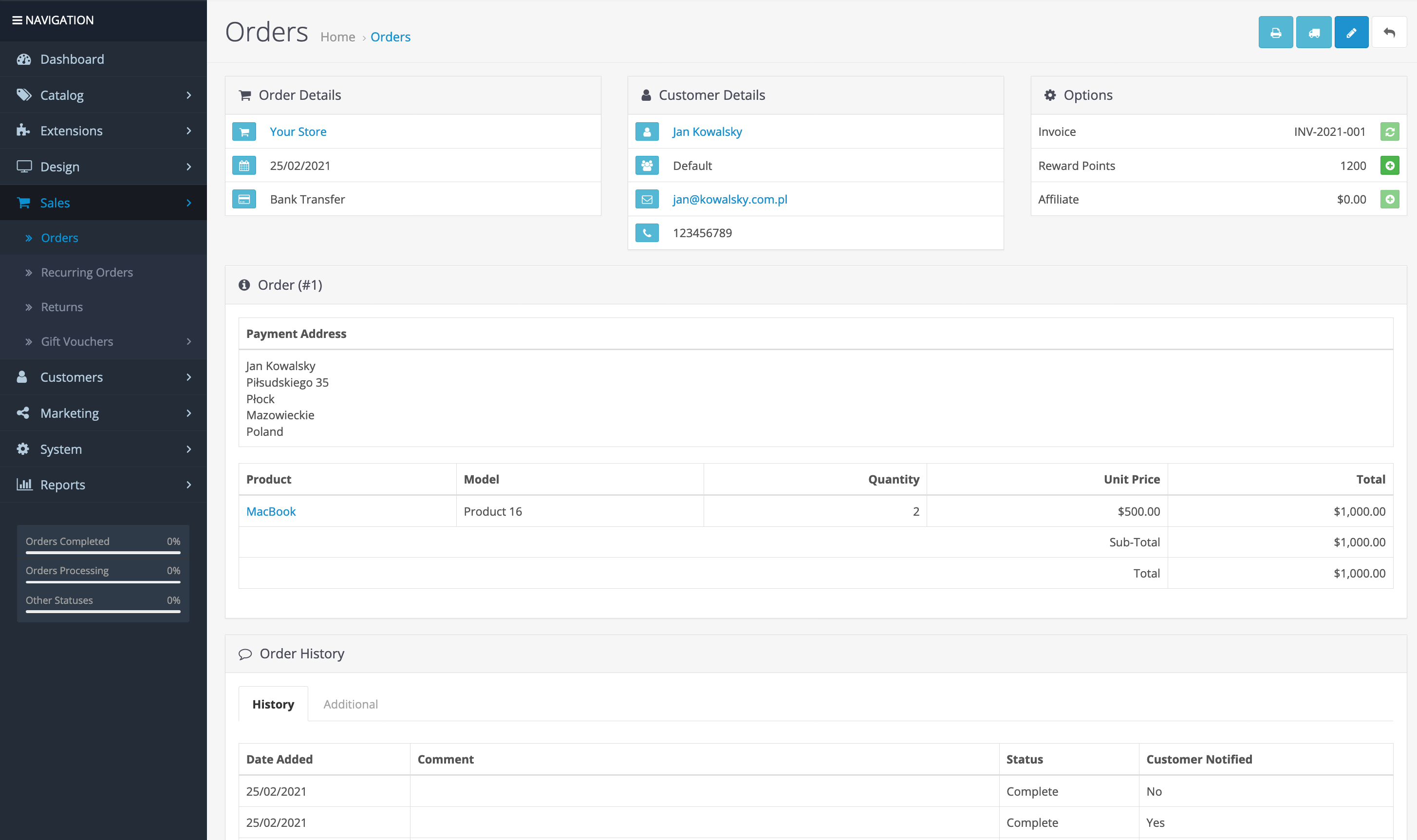The image size is (1417, 840).
Task: Click the Generate Invoice refresh icon
Action: pyautogui.click(x=1389, y=132)
